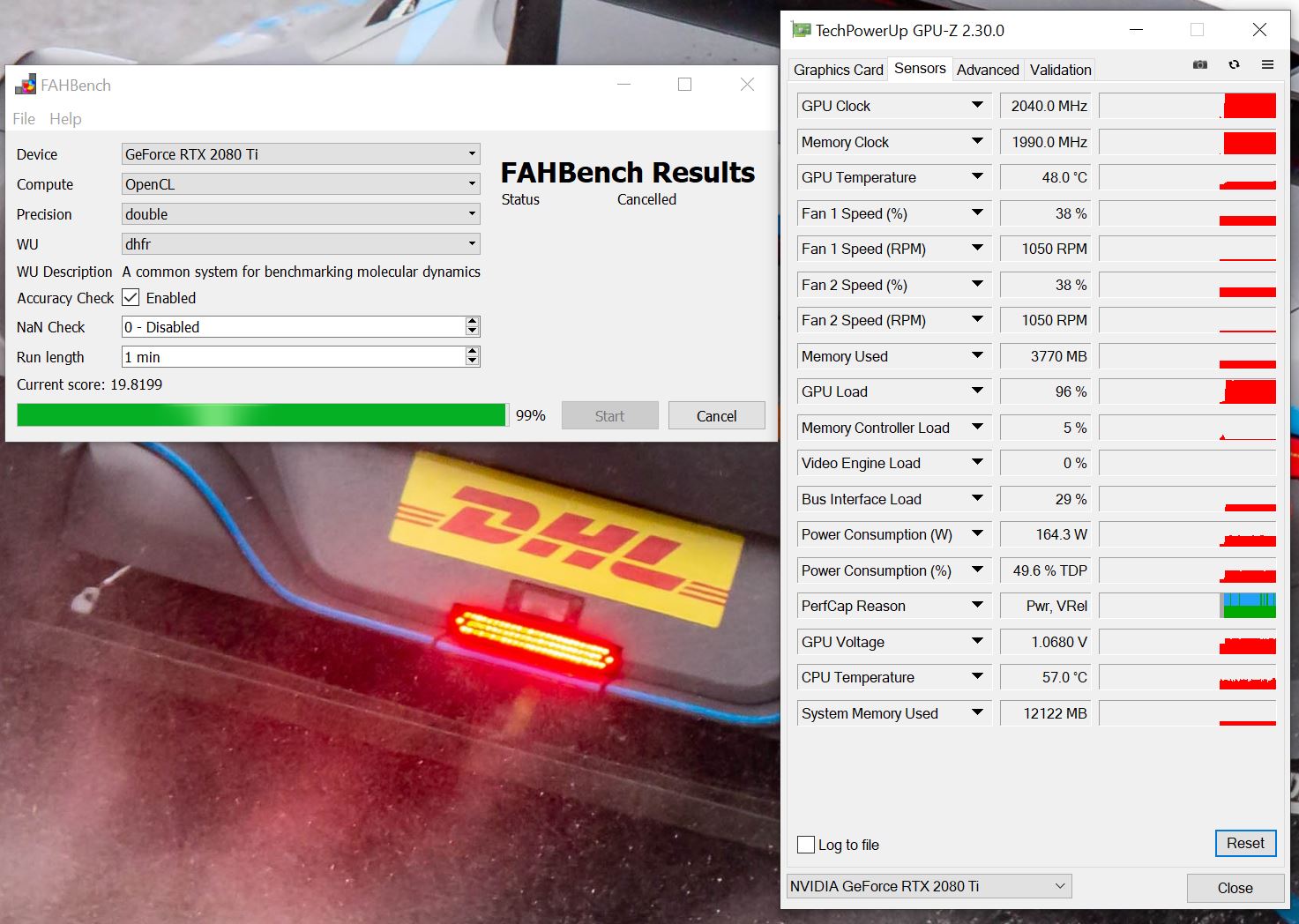Click the System Memory Used 12122 MB value
The height and width of the screenshot is (924, 1299).
tap(1045, 713)
